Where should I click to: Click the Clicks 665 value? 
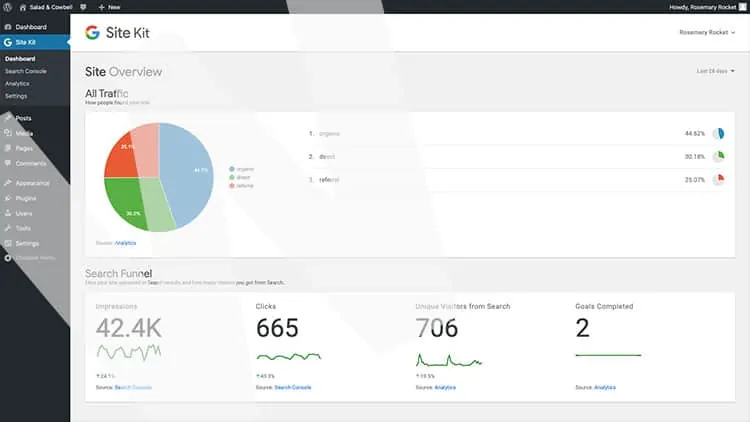tap(277, 328)
